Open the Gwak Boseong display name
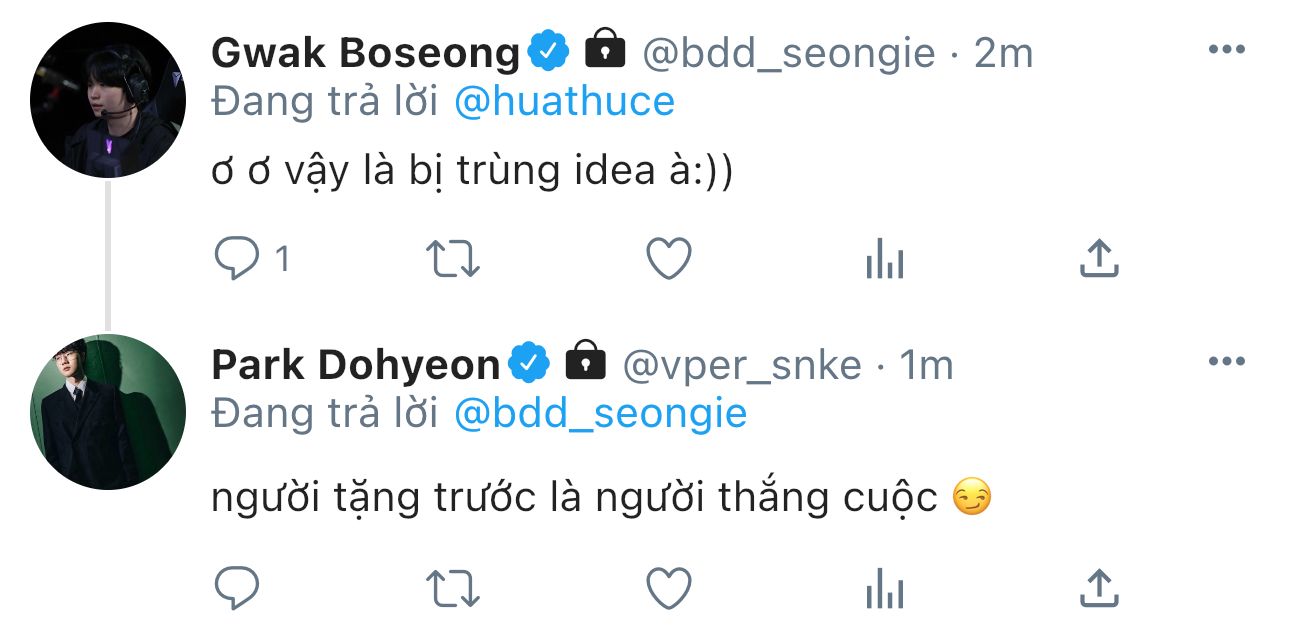This screenshot has width=1290, height=632. (366, 53)
